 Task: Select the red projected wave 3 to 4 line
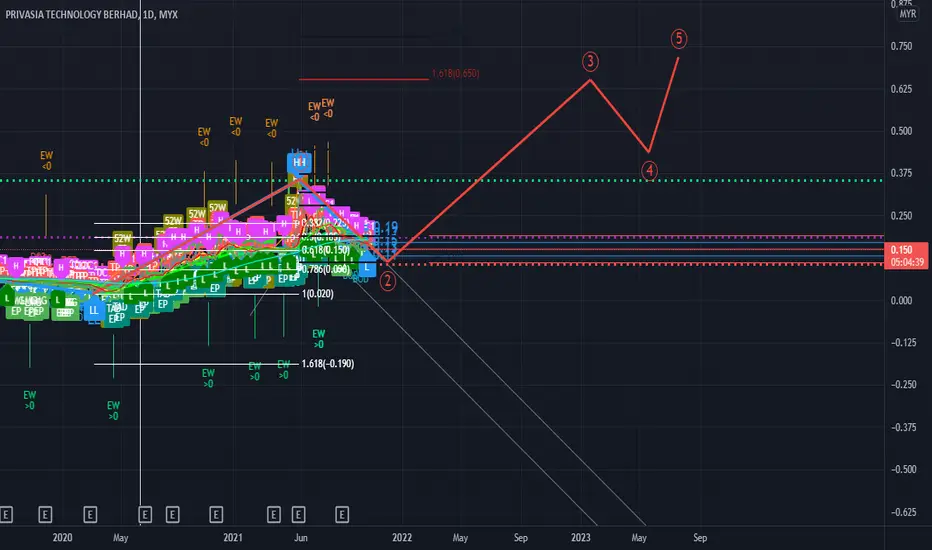point(619,116)
